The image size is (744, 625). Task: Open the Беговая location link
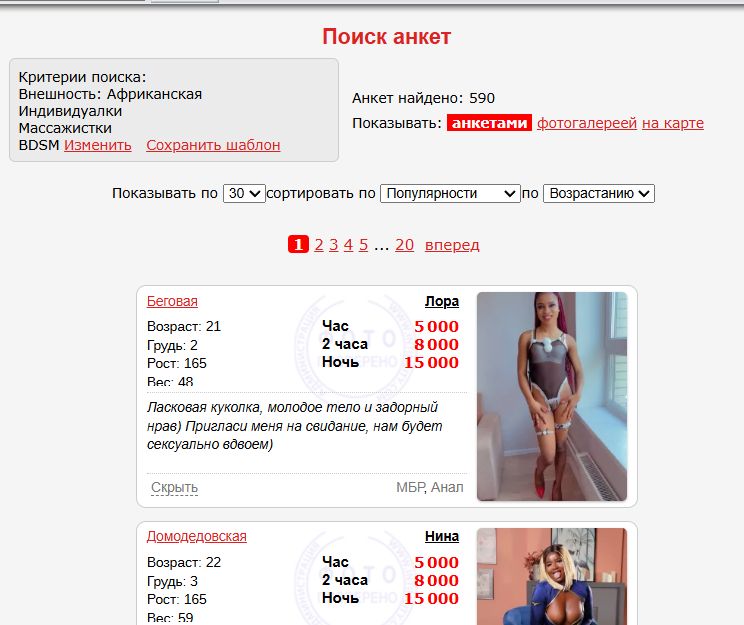click(172, 301)
